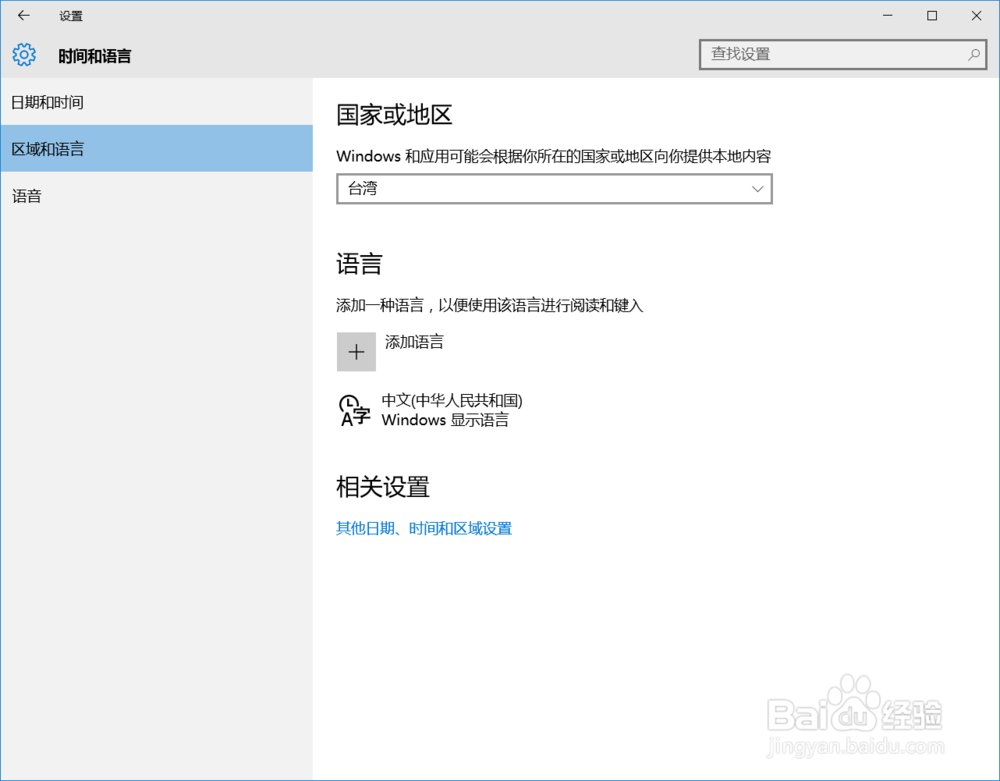Click the Settings gear icon
Viewport: 1000px width, 781px height.
pos(24,55)
